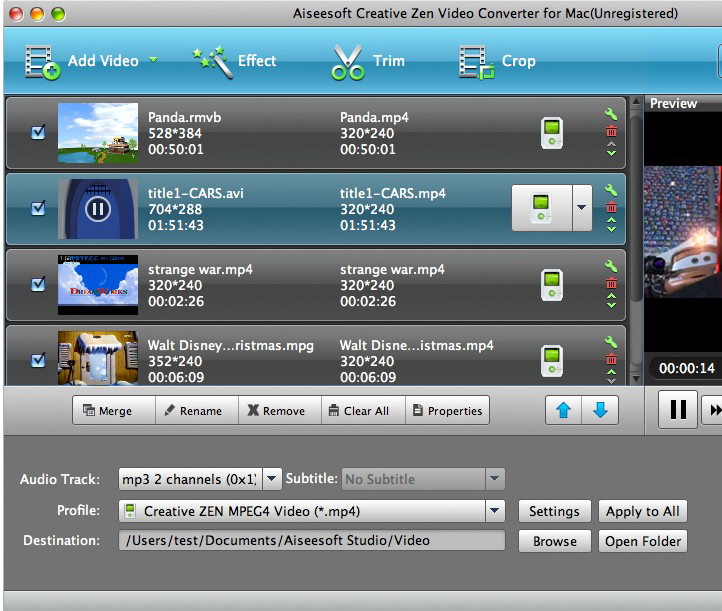Click the paused title1-CARS.avi thumbnail
Screen dimensions: 722x611
click(x=98, y=209)
